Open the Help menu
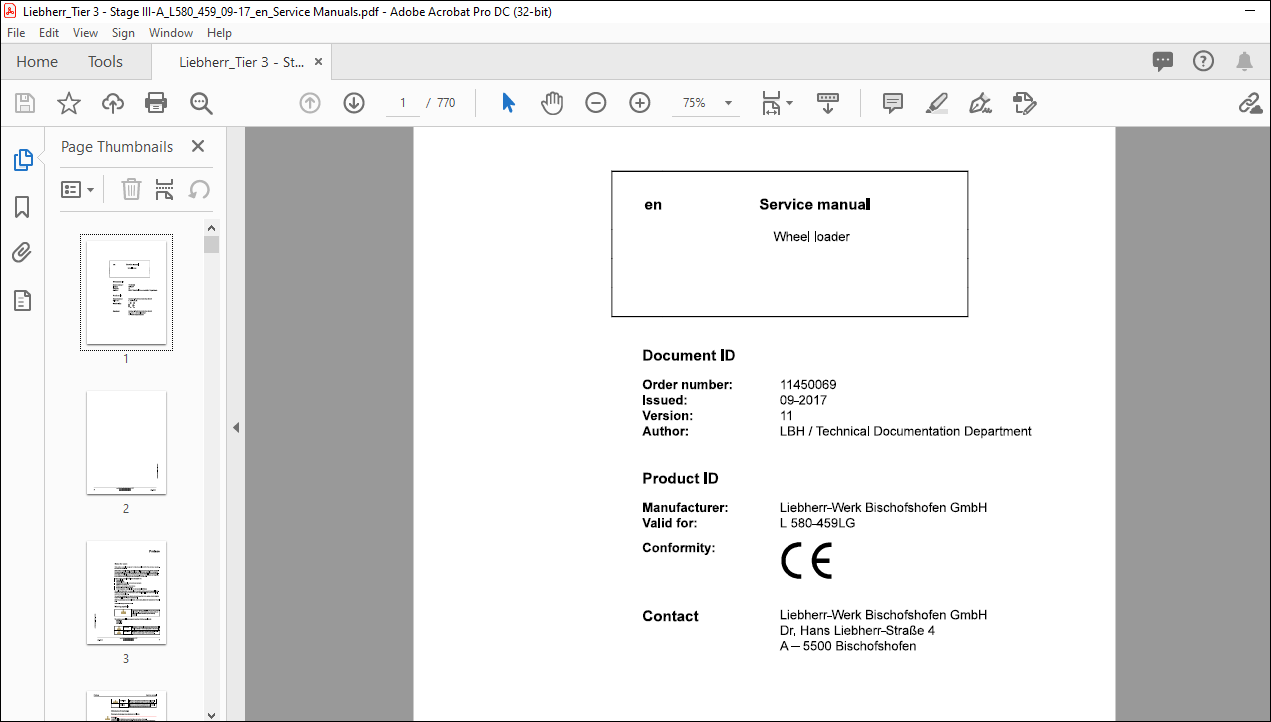This screenshot has height=722, width=1271. [x=219, y=33]
